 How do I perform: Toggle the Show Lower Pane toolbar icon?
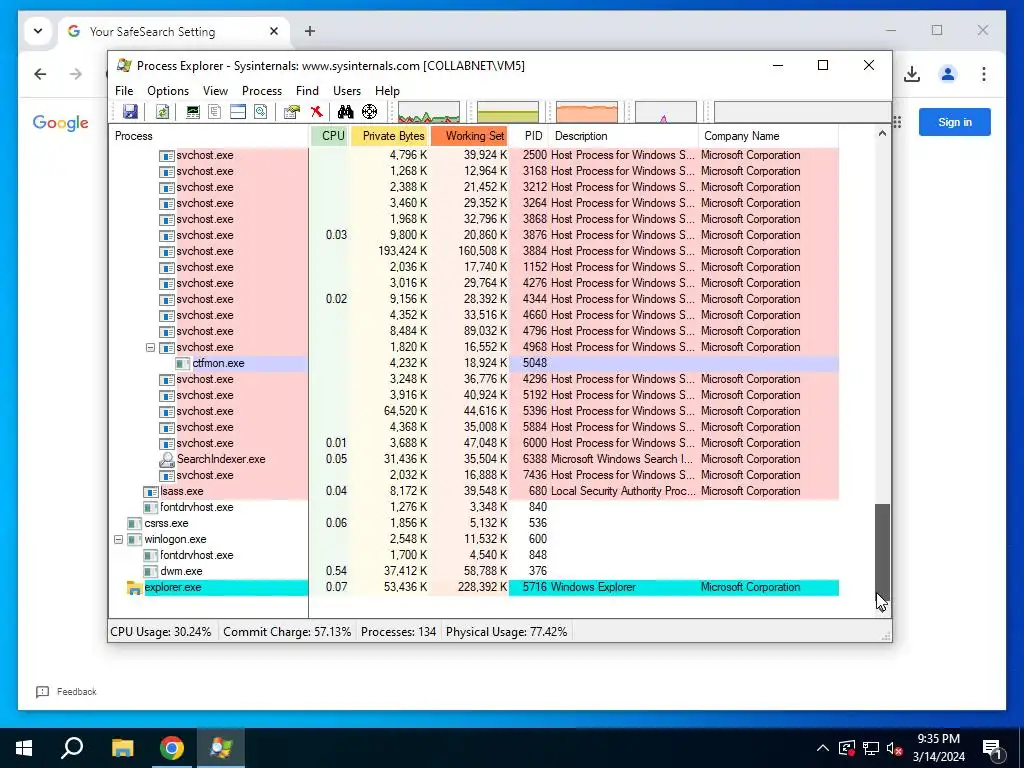click(238, 112)
